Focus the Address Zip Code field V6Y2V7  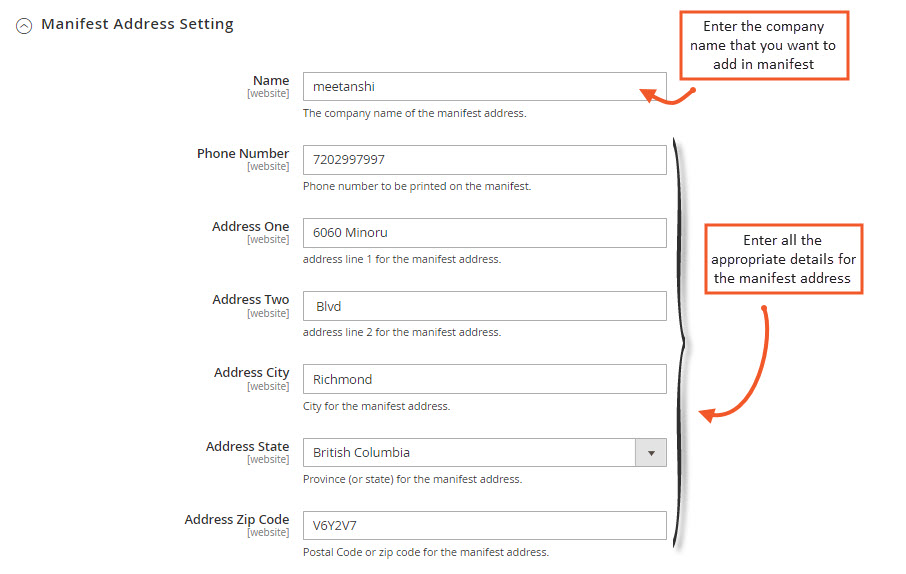484,525
